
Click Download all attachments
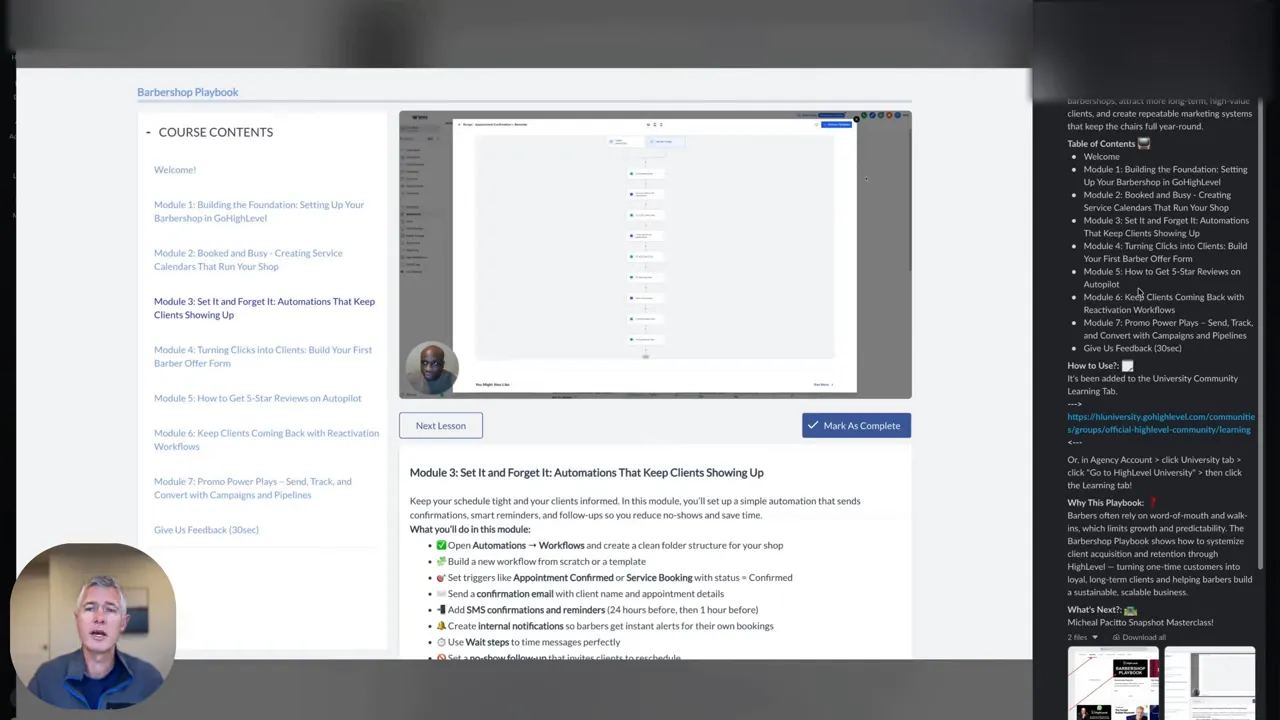point(1138,637)
